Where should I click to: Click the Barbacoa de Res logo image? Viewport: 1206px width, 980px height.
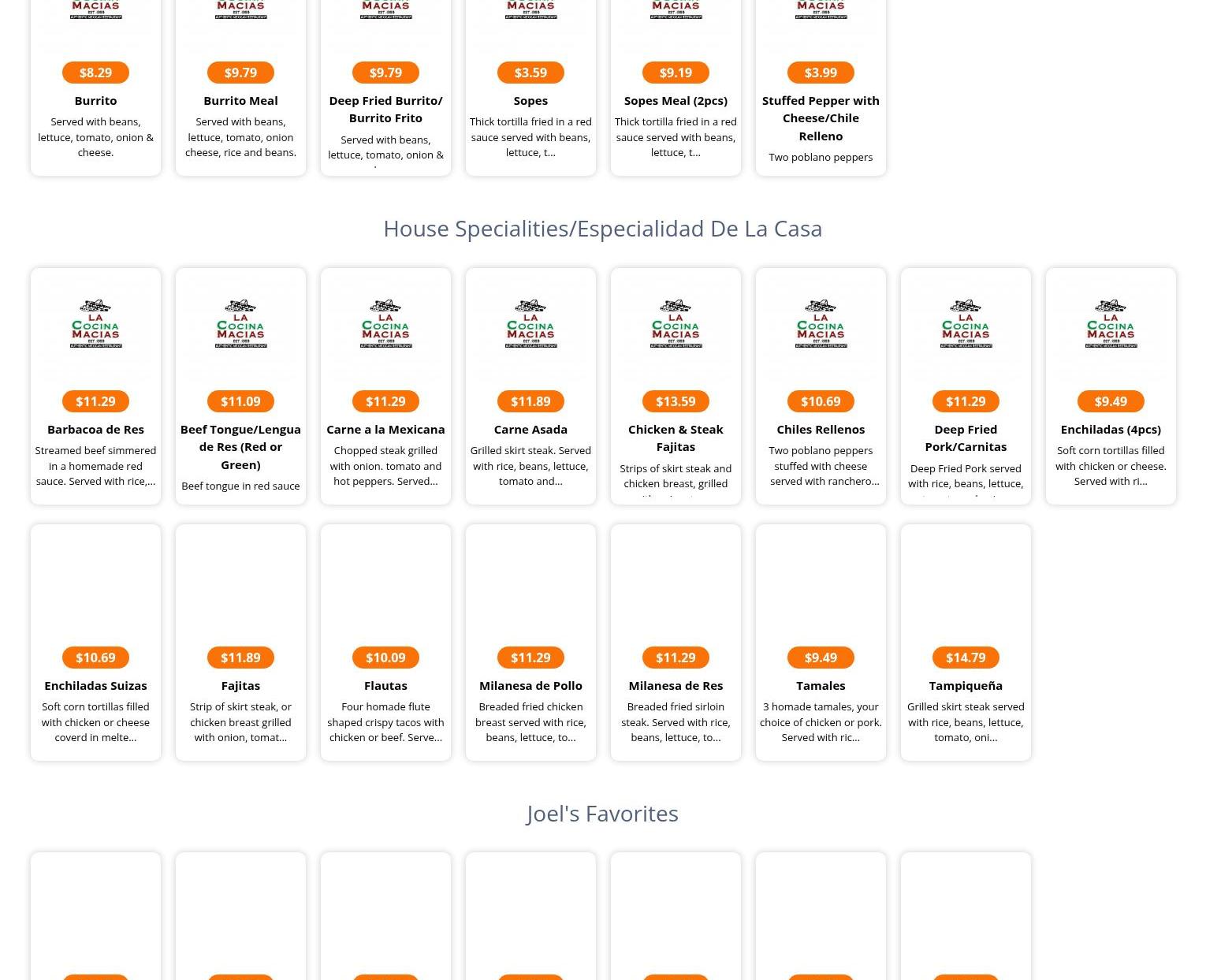tap(95, 324)
